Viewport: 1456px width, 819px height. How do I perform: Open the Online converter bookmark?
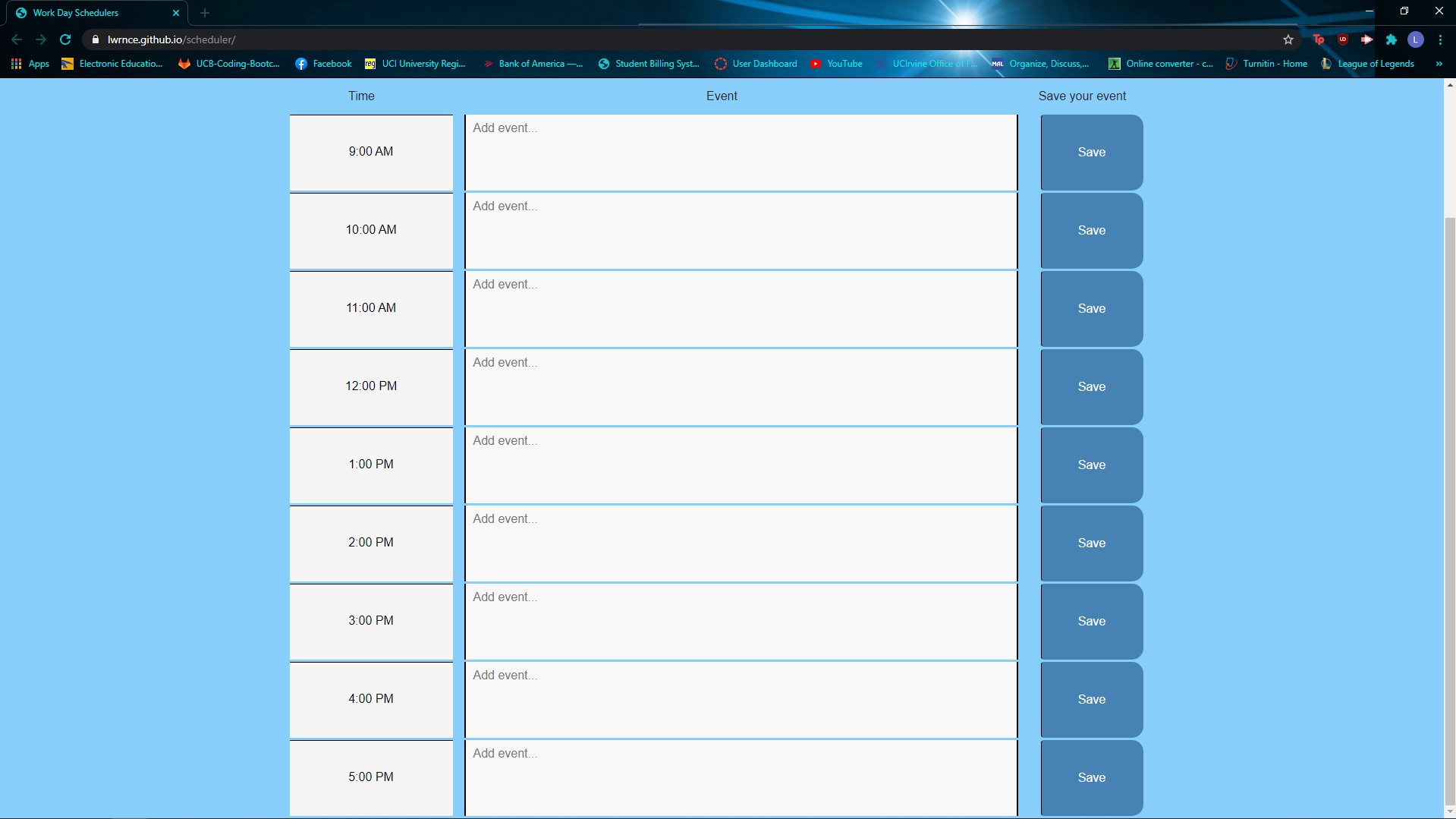coord(1161,64)
